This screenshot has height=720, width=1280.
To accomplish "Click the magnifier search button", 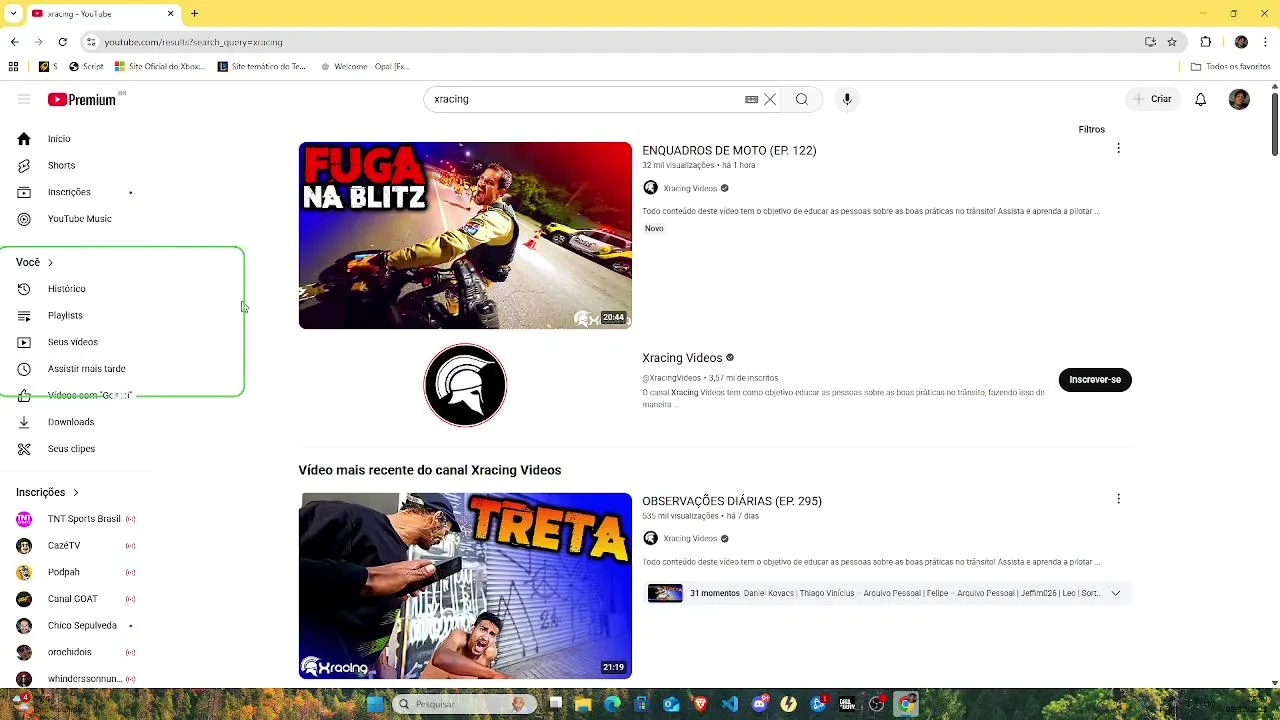I will pyautogui.click(x=801, y=99).
